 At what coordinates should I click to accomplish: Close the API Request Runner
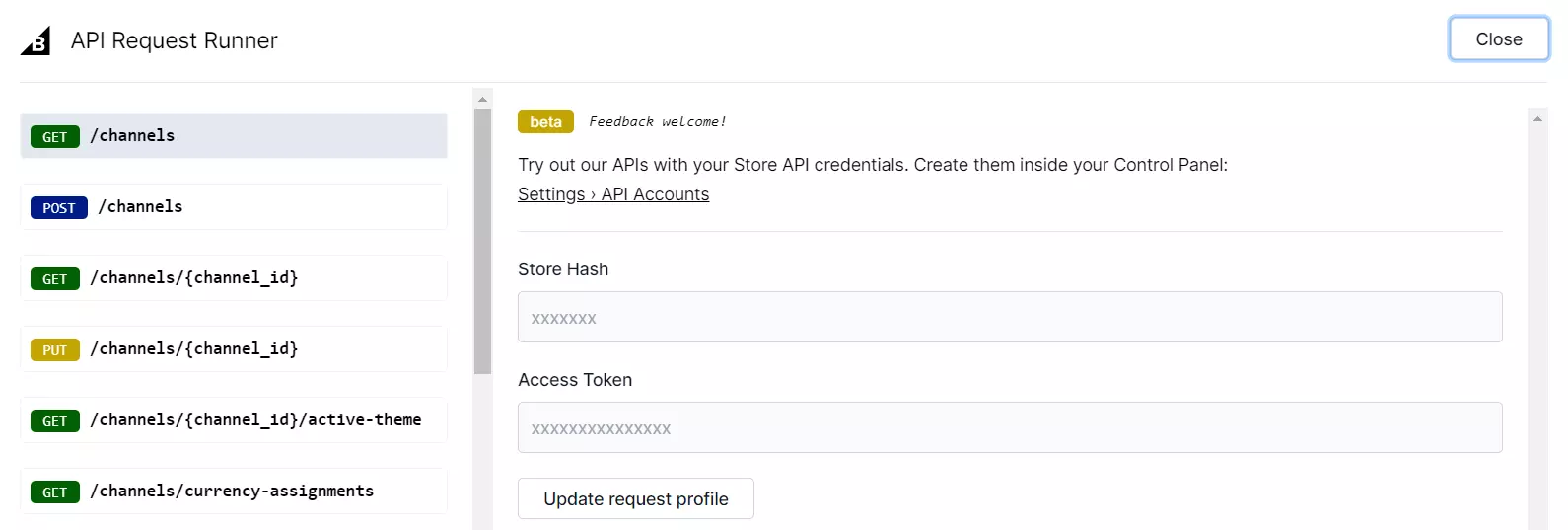click(1499, 39)
